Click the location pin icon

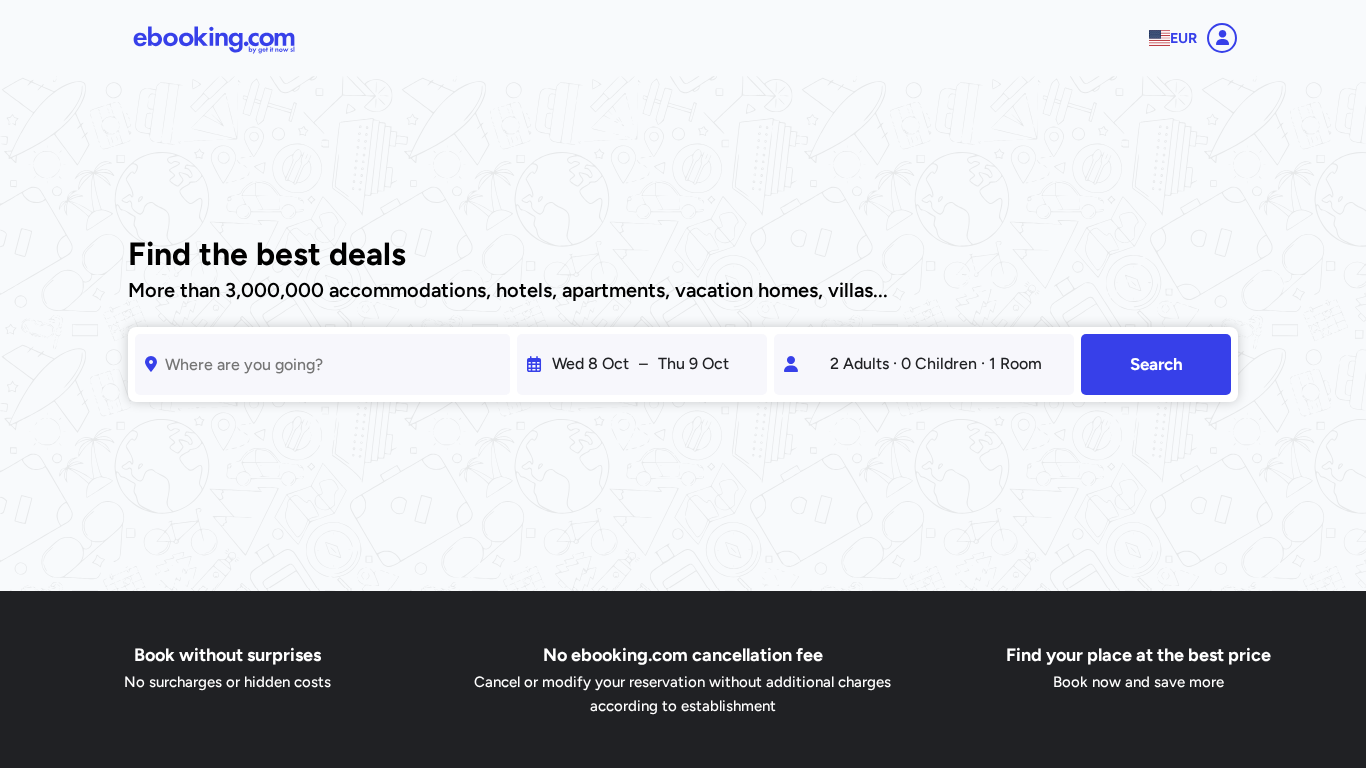point(151,364)
